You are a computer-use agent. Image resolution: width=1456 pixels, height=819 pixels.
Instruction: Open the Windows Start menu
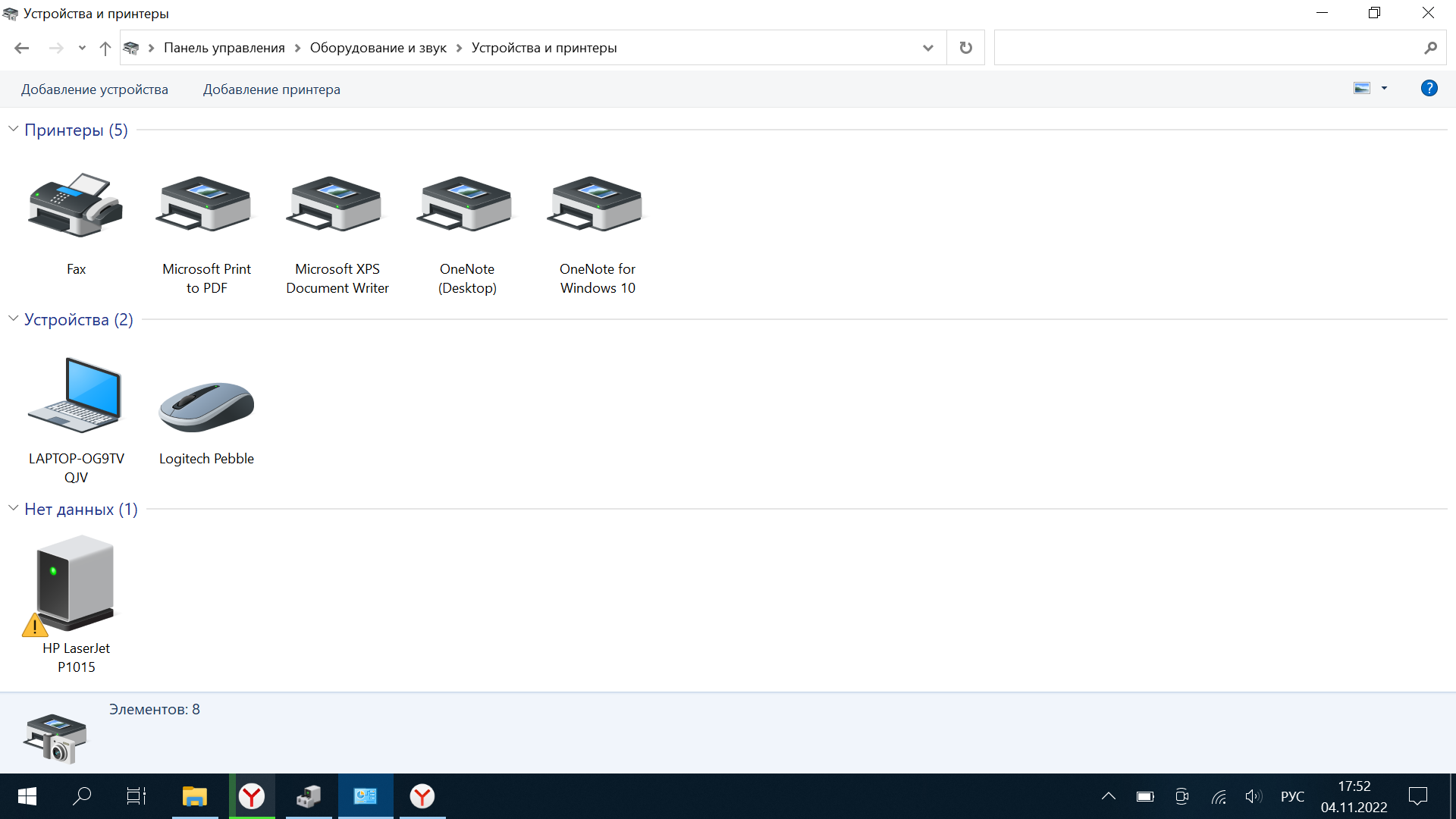coord(26,796)
